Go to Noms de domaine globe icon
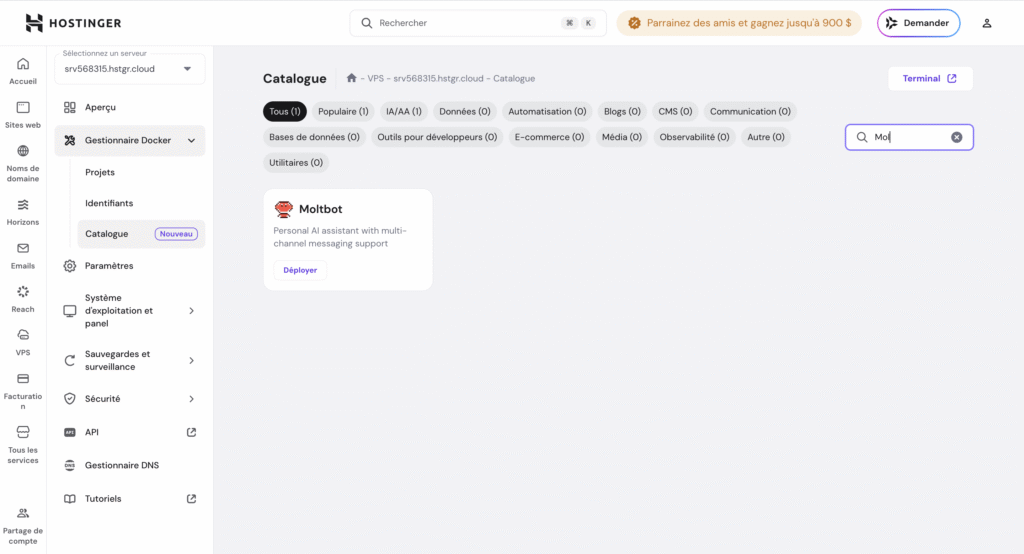This screenshot has height=554, width=1024. click(23, 151)
